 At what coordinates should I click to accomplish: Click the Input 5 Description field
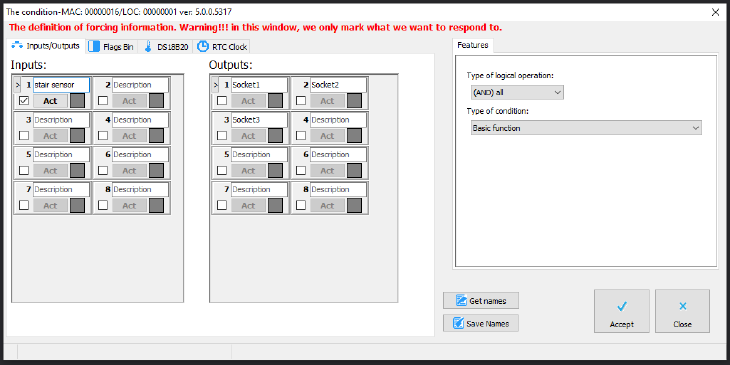[x=61, y=155]
